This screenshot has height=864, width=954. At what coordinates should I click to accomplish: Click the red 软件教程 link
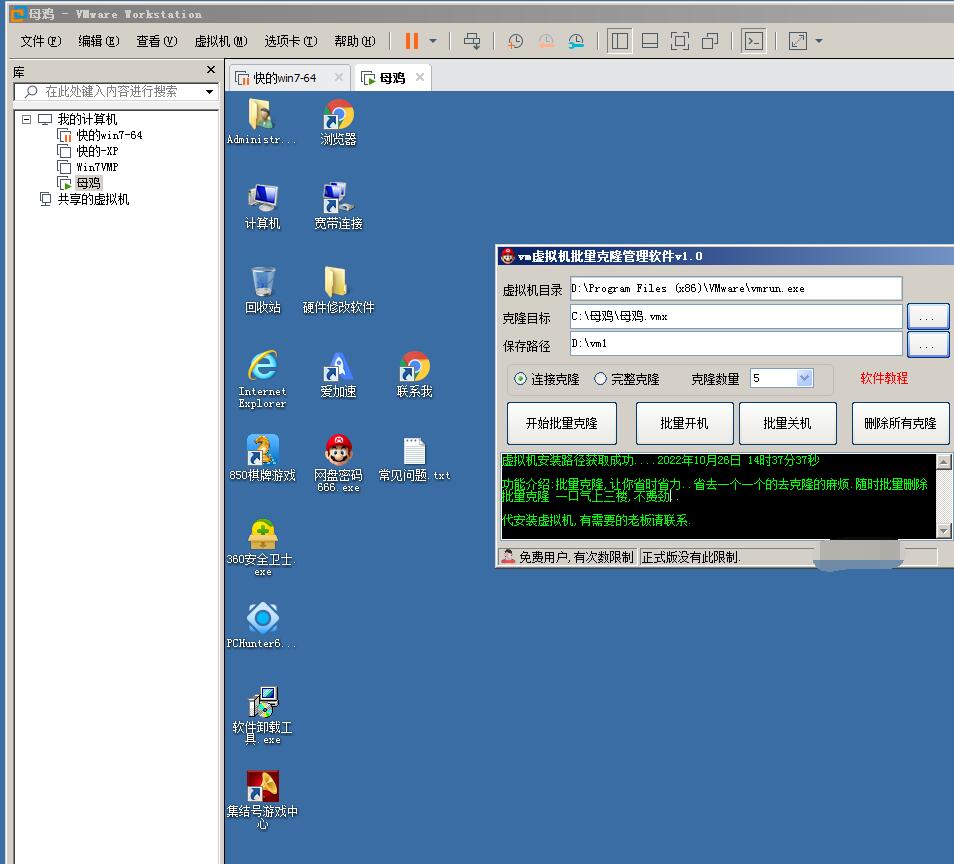click(x=884, y=378)
